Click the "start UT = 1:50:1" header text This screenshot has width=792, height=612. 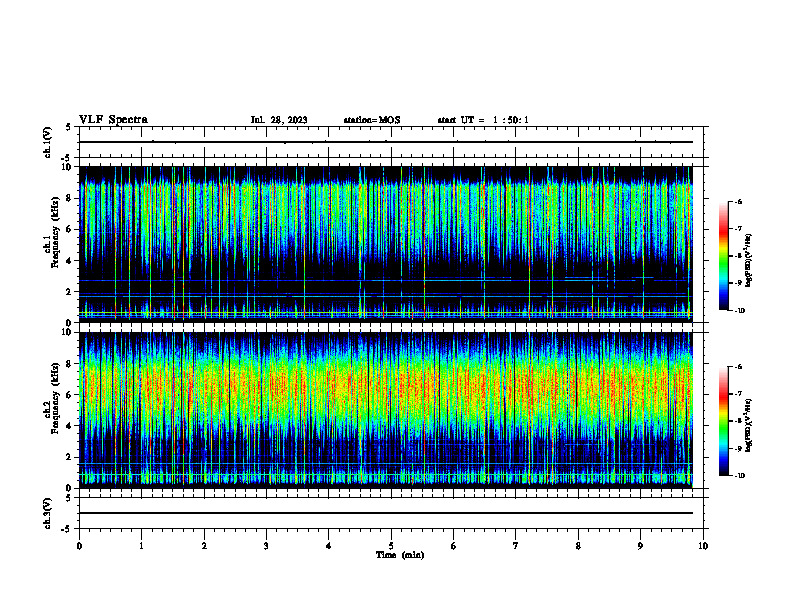pyautogui.click(x=483, y=120)
